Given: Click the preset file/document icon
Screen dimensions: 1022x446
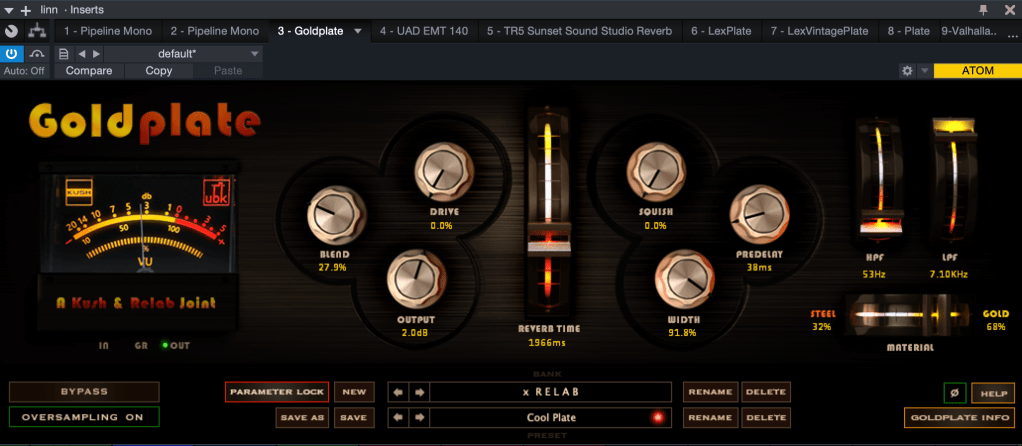Looking at the screenshot, I should 64,54.
